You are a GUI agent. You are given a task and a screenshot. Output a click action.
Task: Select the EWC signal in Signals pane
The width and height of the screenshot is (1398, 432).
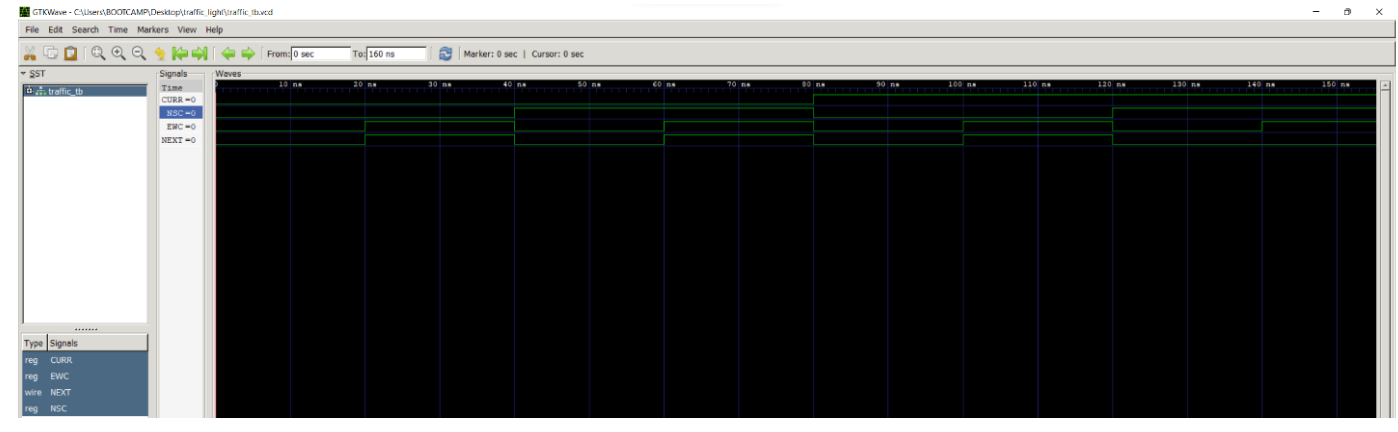180,127
